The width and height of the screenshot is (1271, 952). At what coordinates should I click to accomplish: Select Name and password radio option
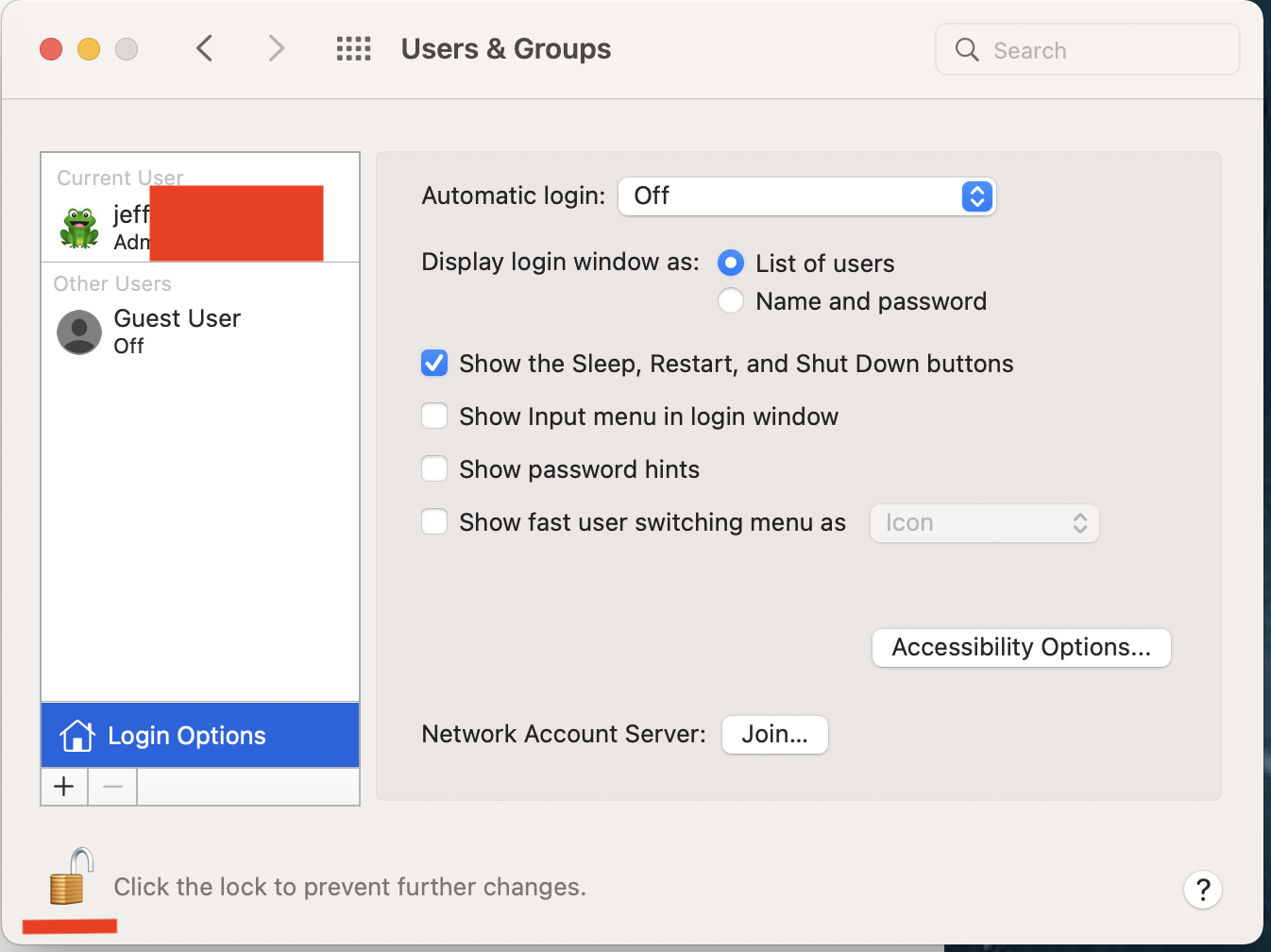tap(731, 301)
